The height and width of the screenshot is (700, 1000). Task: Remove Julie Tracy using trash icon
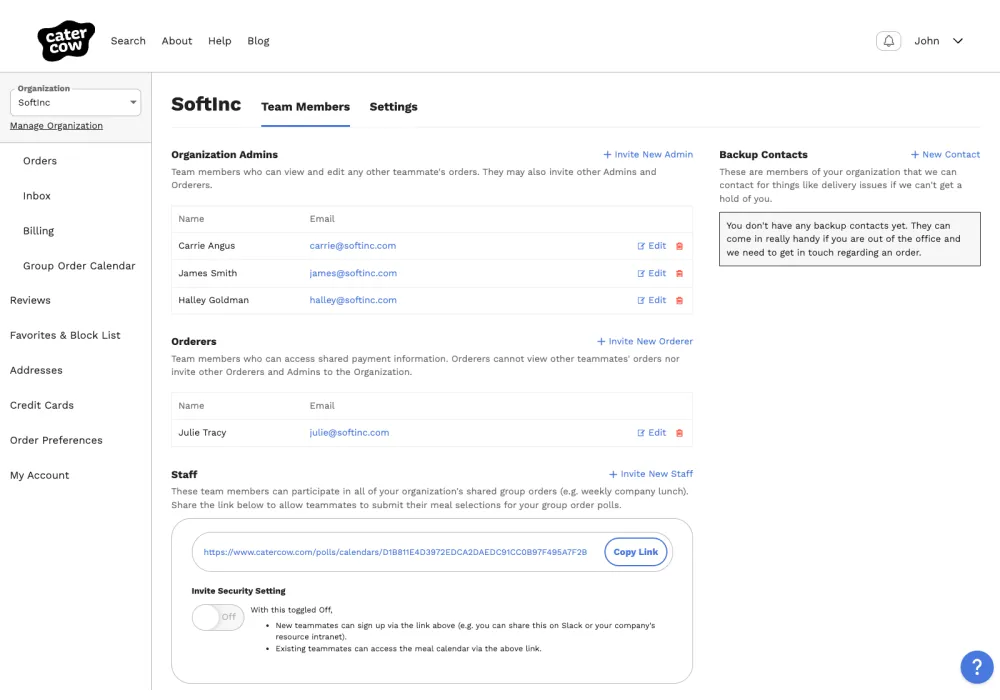coord(680,433)
